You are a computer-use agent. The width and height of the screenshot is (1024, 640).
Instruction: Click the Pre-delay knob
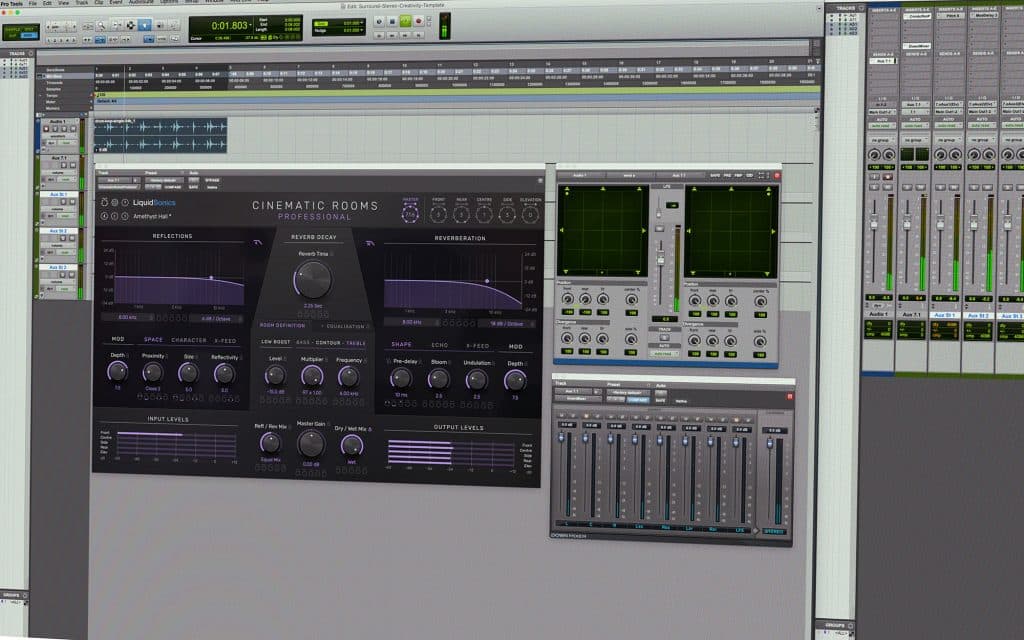[400, 377]
